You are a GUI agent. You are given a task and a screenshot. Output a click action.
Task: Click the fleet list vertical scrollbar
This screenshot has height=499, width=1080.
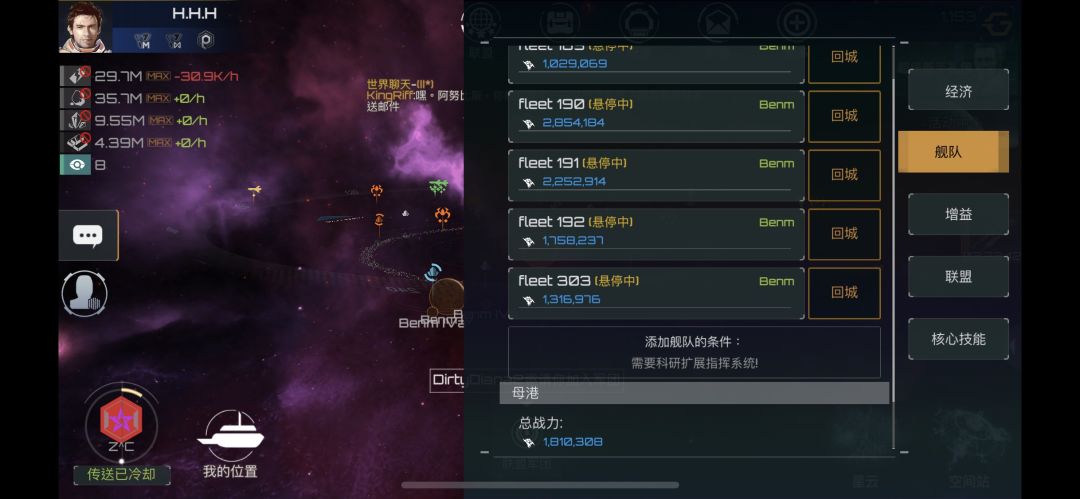point(893,224)
